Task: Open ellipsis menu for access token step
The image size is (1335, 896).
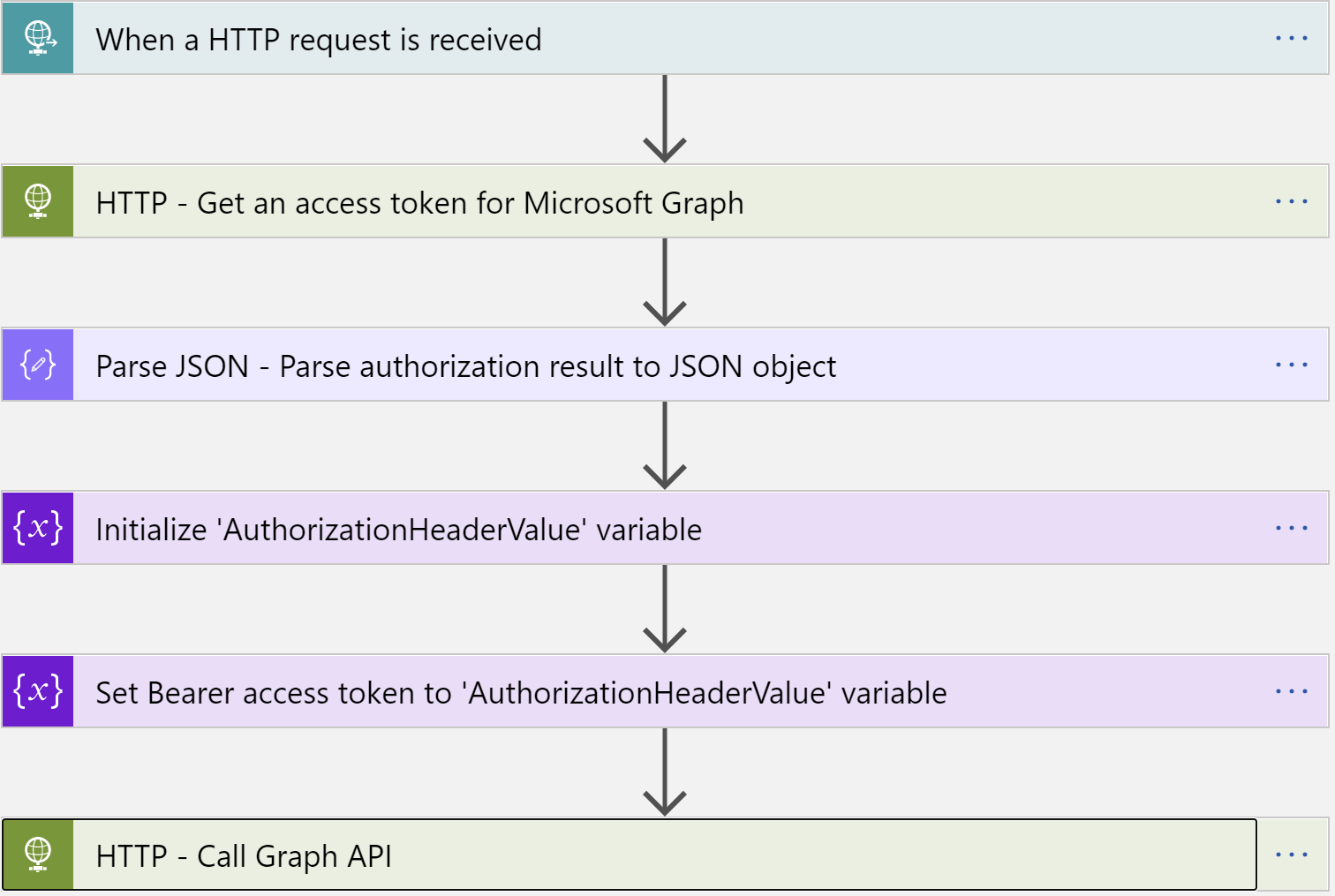Action: click(1291, 202)
